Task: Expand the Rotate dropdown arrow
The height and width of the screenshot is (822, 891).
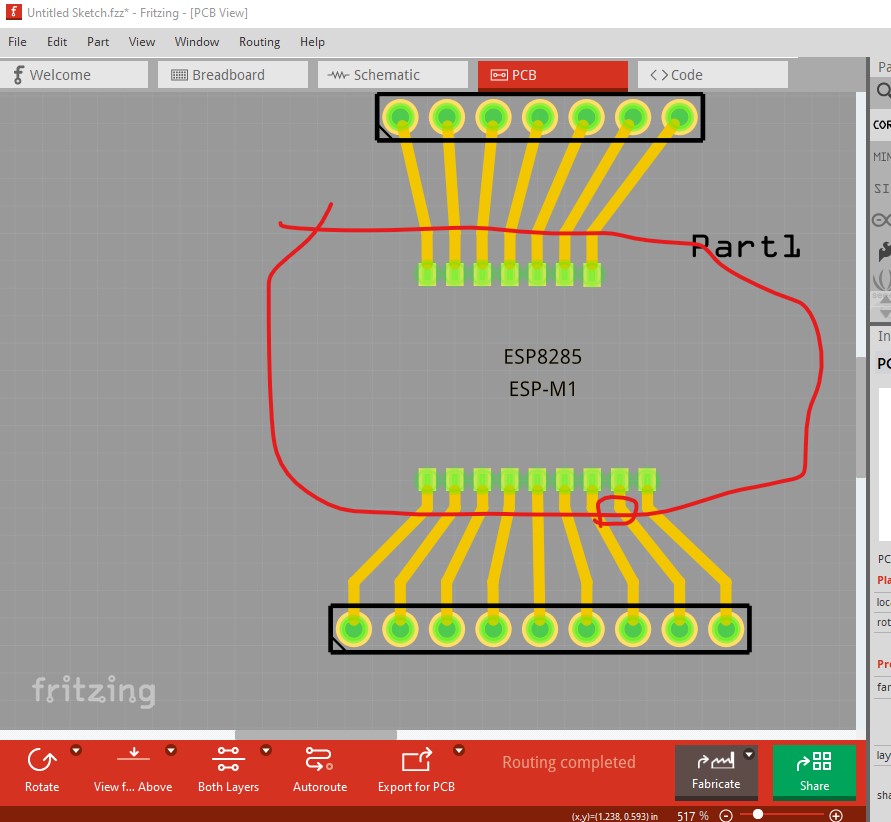Action: click(x=76, y=750)
